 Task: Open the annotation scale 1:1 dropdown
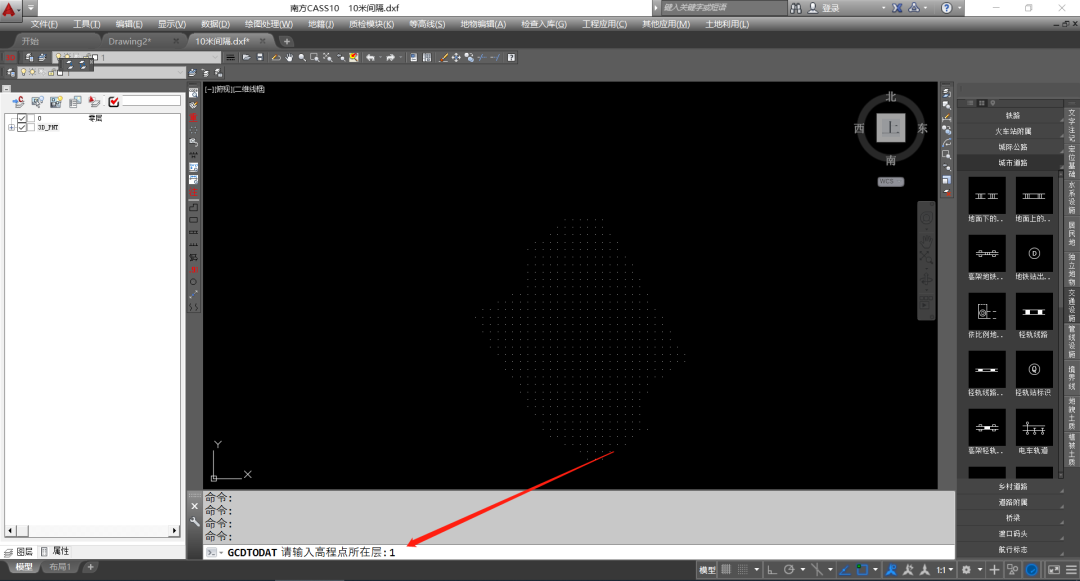click(x=944, y=570)
